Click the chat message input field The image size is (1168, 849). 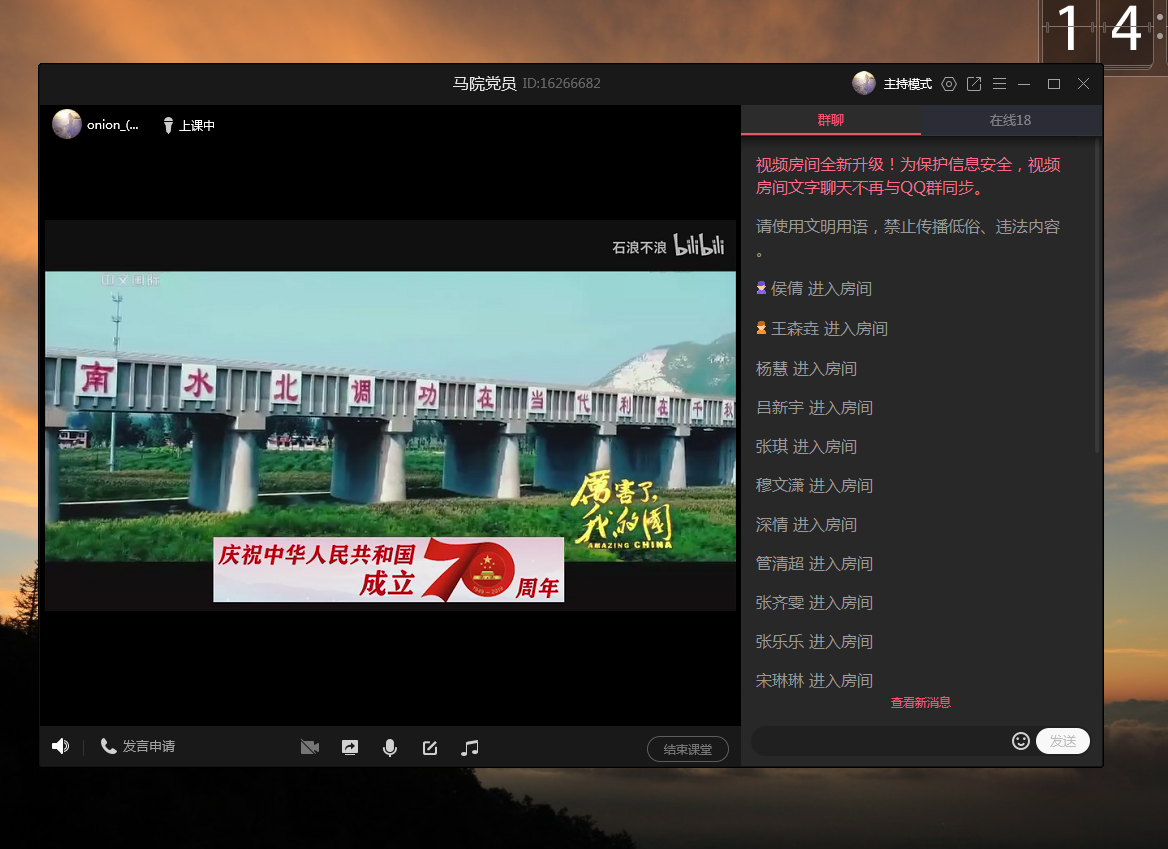(x=880, y=741)
